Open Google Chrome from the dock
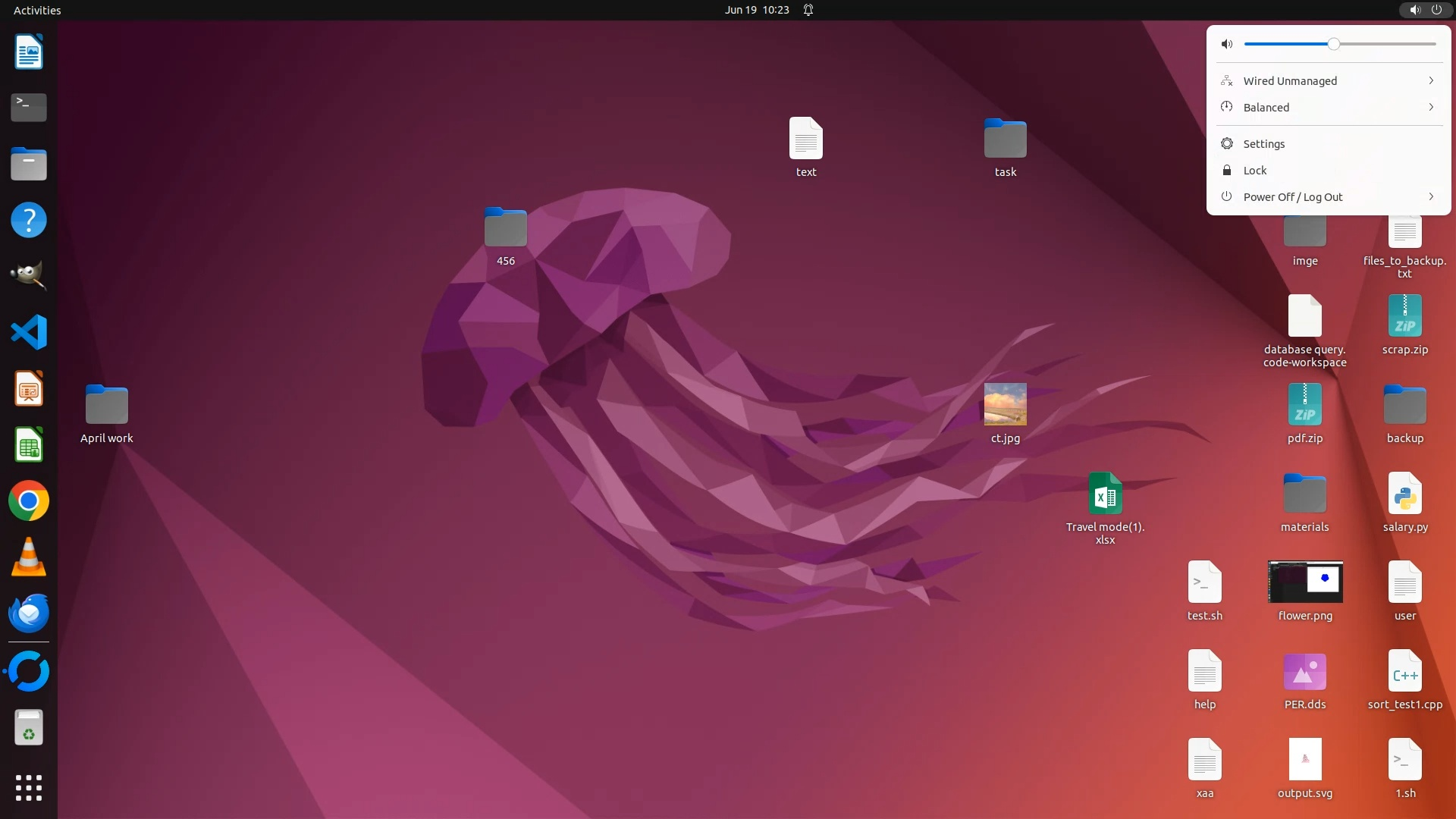Viewport: 1456px width, 819px height. (x=29, y=501)
